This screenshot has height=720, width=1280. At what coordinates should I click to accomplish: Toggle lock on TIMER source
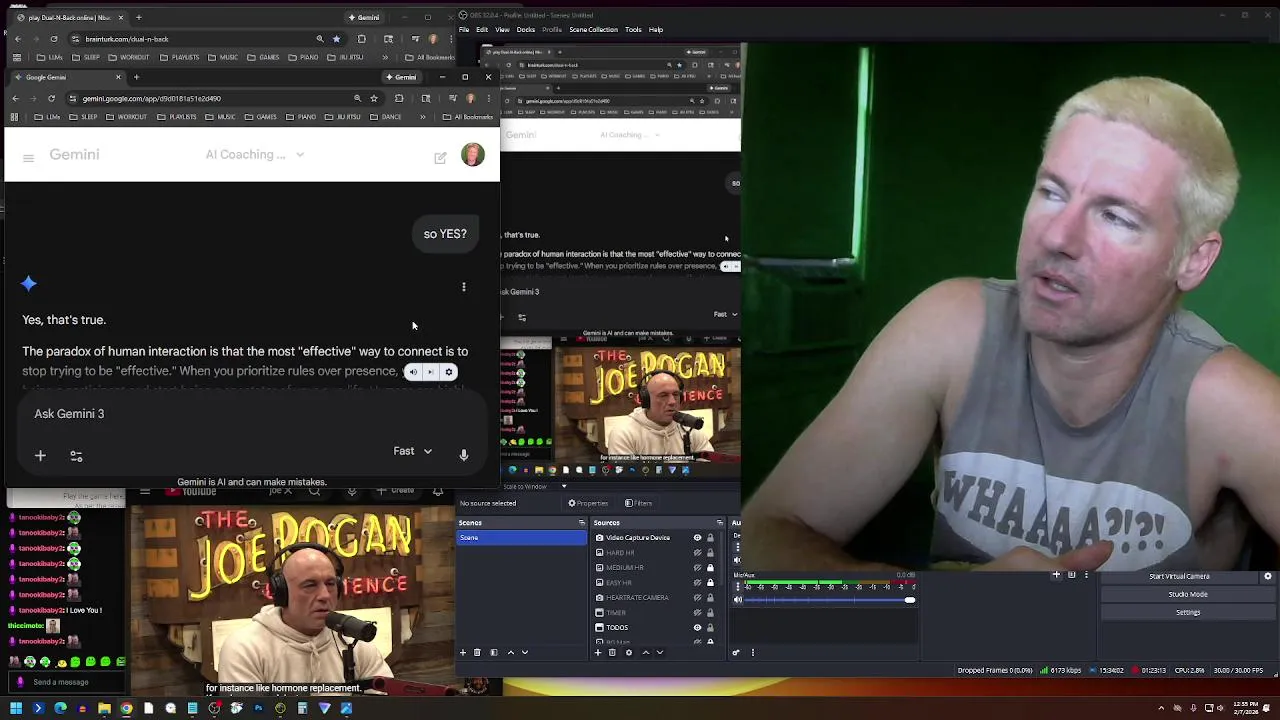click(x=710, y=613)
